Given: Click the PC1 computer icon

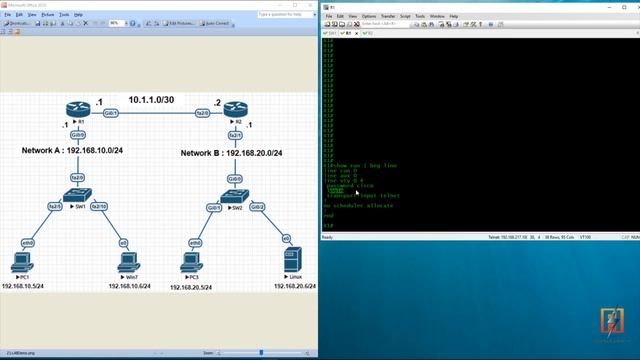Looking at the screenshot, I should (x=22, y=263).
